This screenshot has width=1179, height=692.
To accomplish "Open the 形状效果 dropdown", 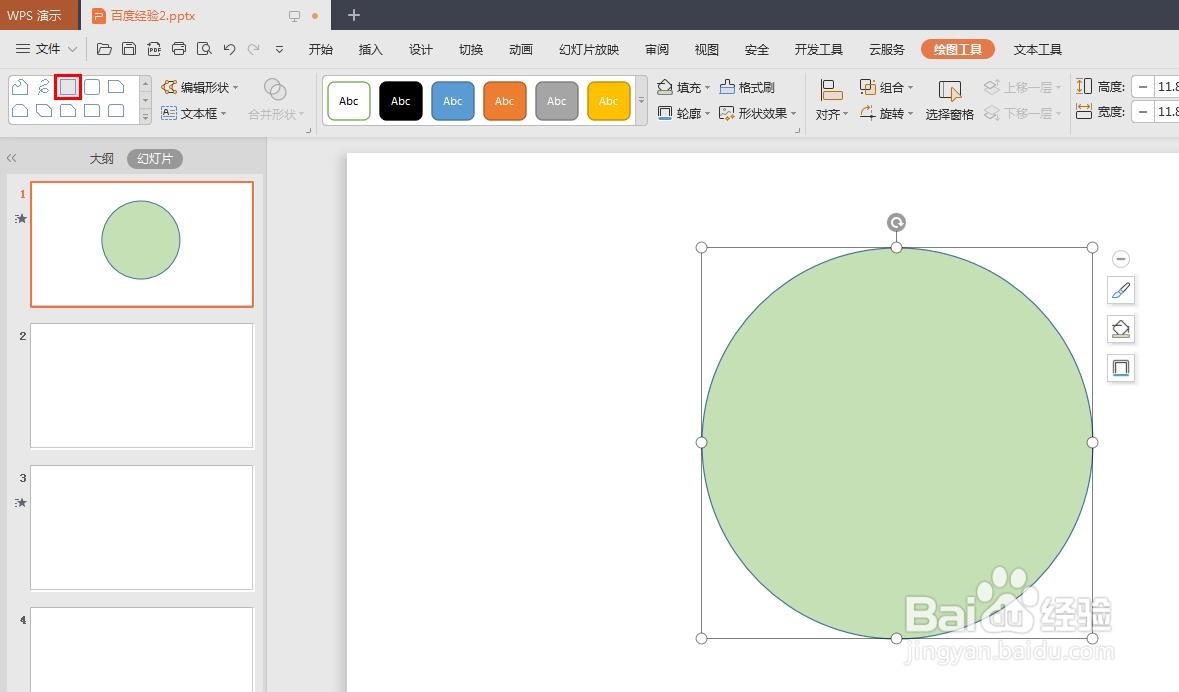I will pos(757,114).
